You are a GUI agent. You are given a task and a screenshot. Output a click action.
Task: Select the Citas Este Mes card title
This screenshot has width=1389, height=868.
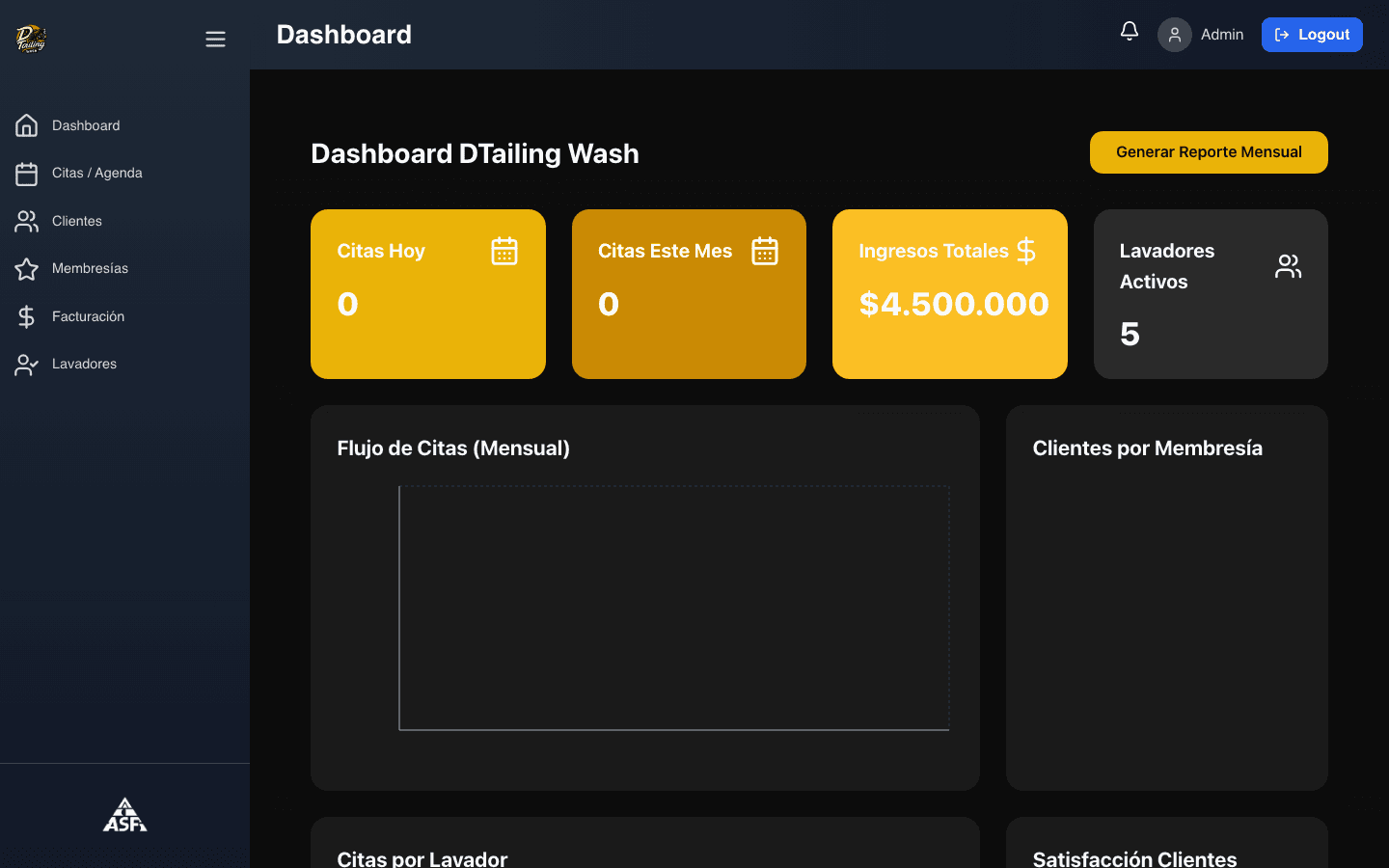tap(665, 251)
